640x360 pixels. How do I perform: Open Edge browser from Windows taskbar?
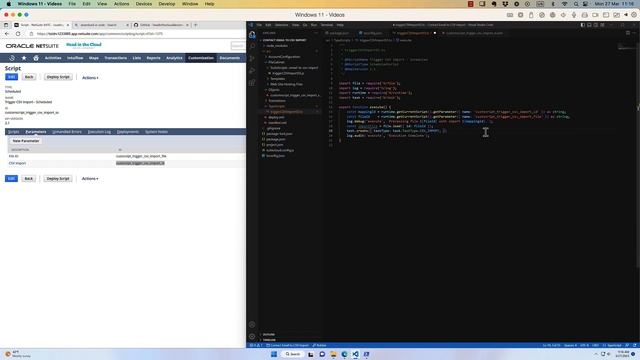tap(344, 354)
